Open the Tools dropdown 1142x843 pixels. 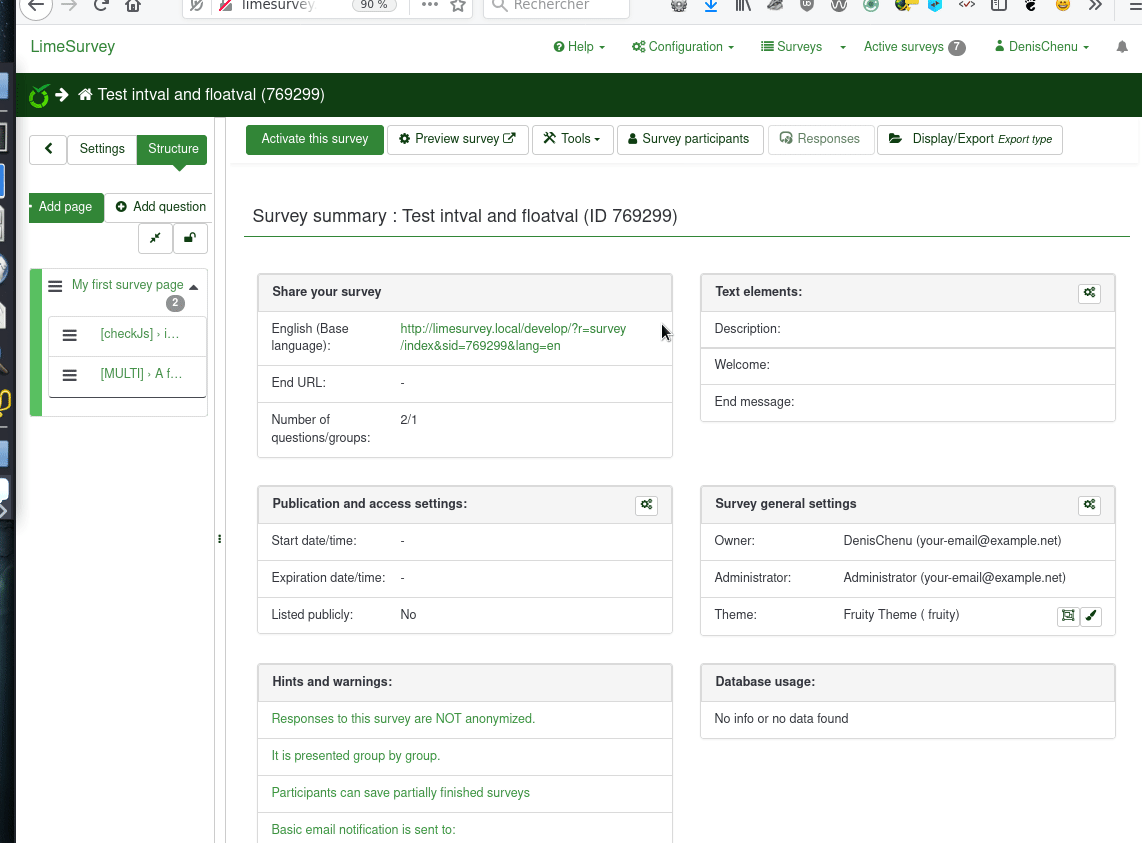(572, 139)
